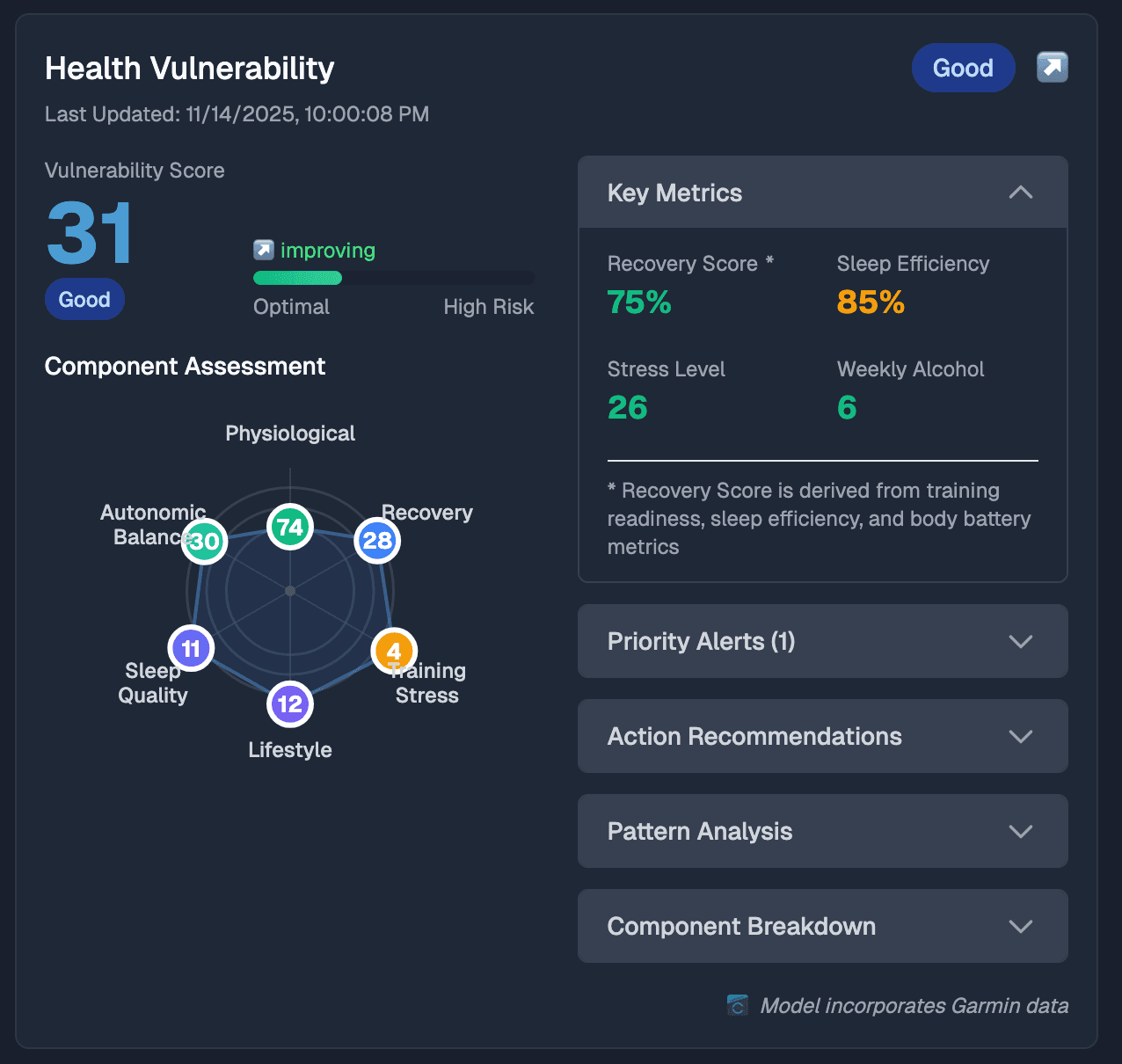The width and height of the screenshot is (1122, 1064).
Task: Click the Health Vulnerability title
Action: coord(190,68)
